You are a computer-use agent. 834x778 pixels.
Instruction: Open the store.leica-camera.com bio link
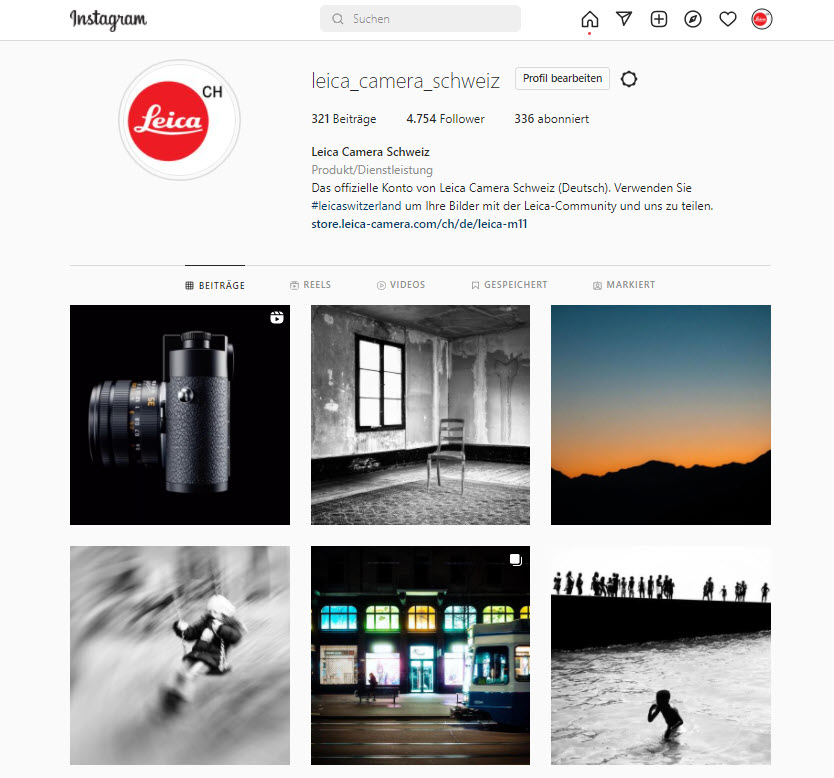pos(419,224)
